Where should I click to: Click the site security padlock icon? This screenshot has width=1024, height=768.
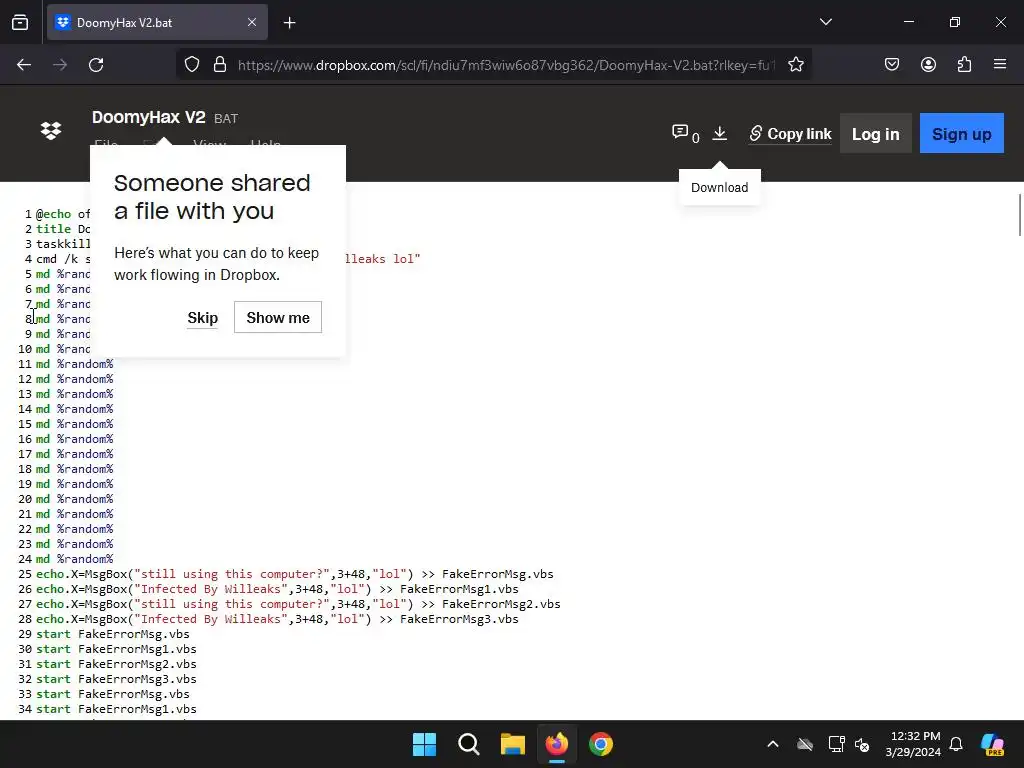click(220, 65)
